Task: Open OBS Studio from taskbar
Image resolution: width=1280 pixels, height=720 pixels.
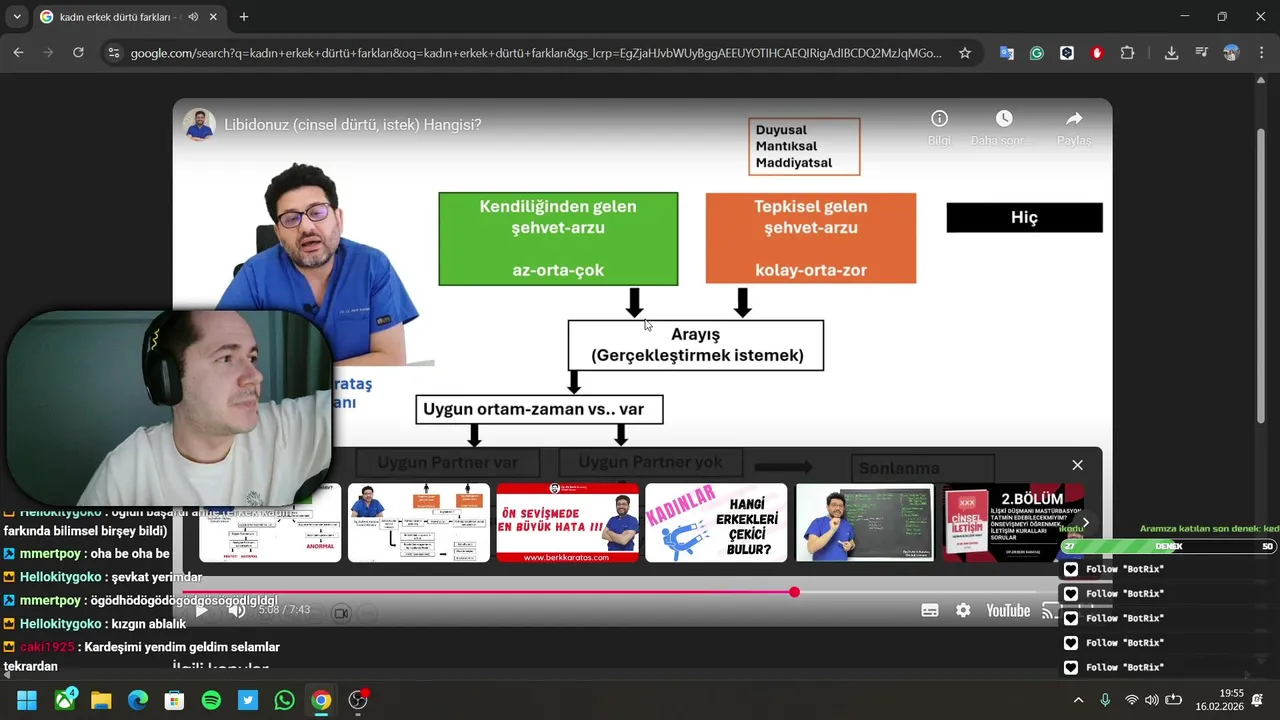Action: 358,700
